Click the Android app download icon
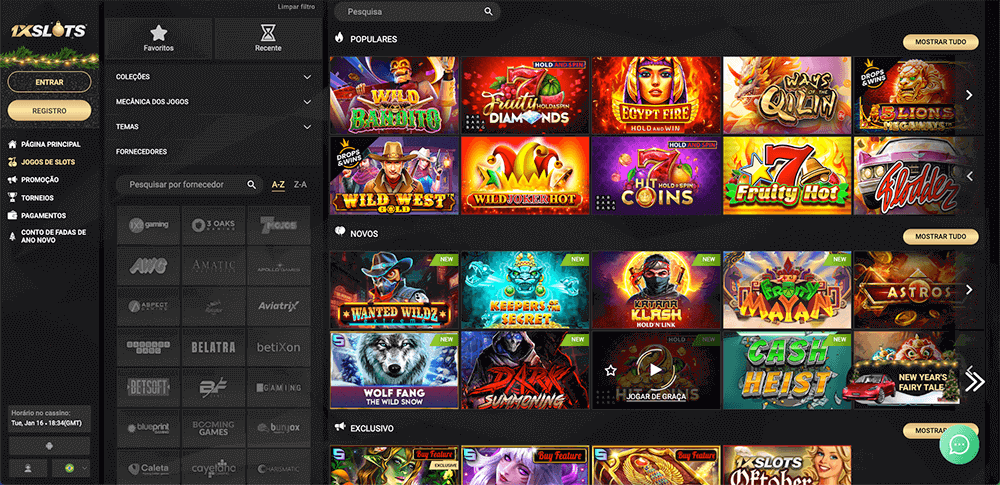1000x485 pixels. [x=50, y=444]
